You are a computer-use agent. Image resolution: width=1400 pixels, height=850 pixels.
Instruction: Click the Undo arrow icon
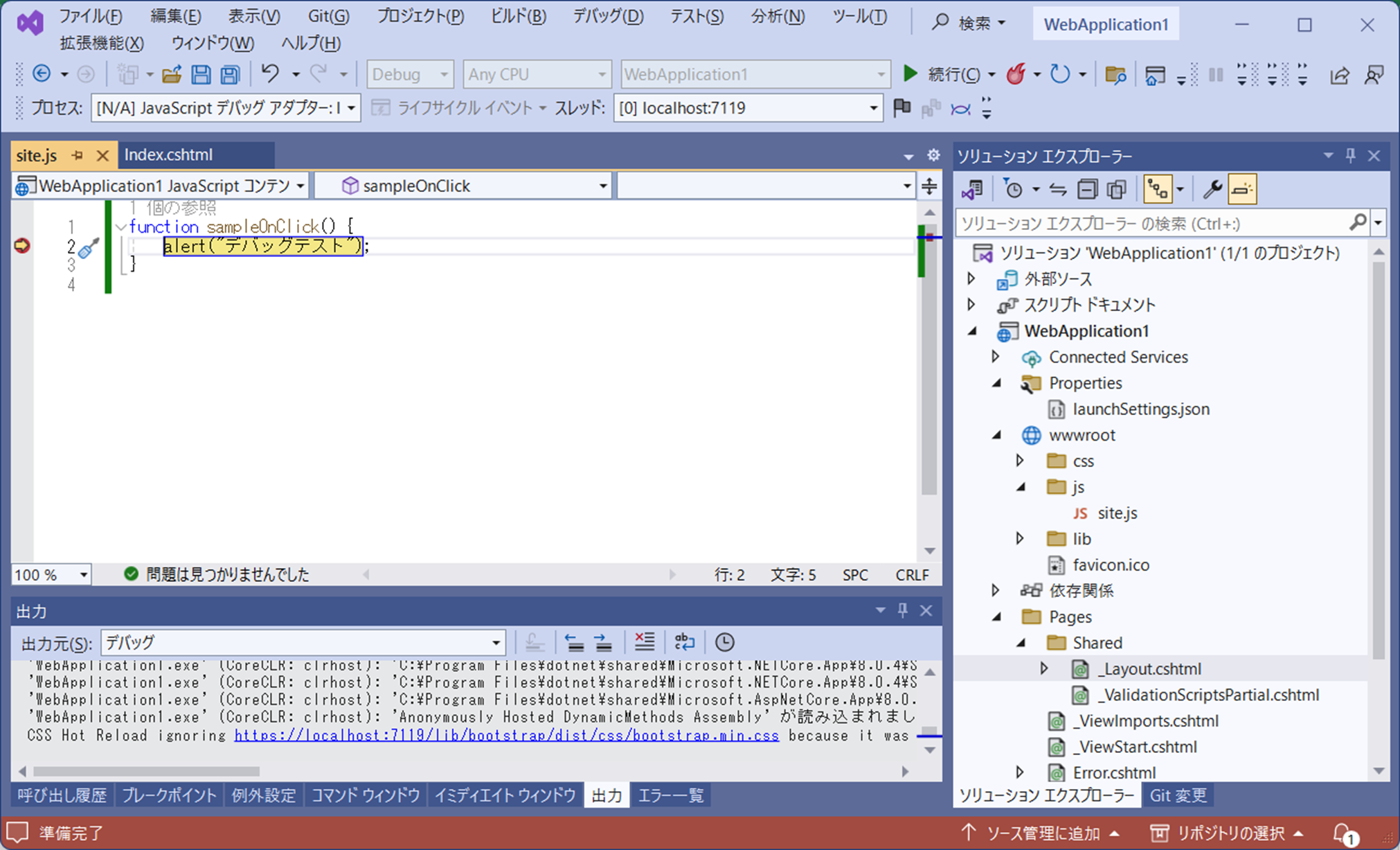click(x=270, y=73)
